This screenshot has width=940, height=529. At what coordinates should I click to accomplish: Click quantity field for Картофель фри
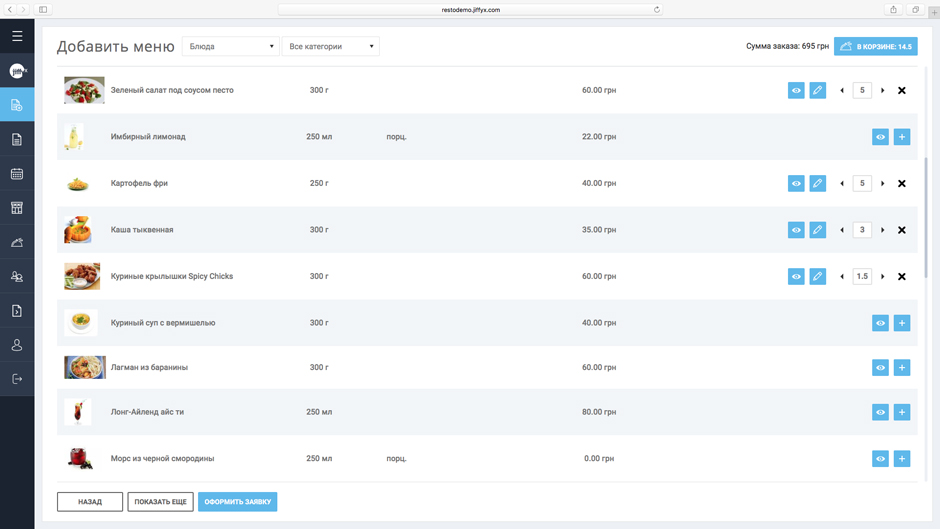point(862,184)
